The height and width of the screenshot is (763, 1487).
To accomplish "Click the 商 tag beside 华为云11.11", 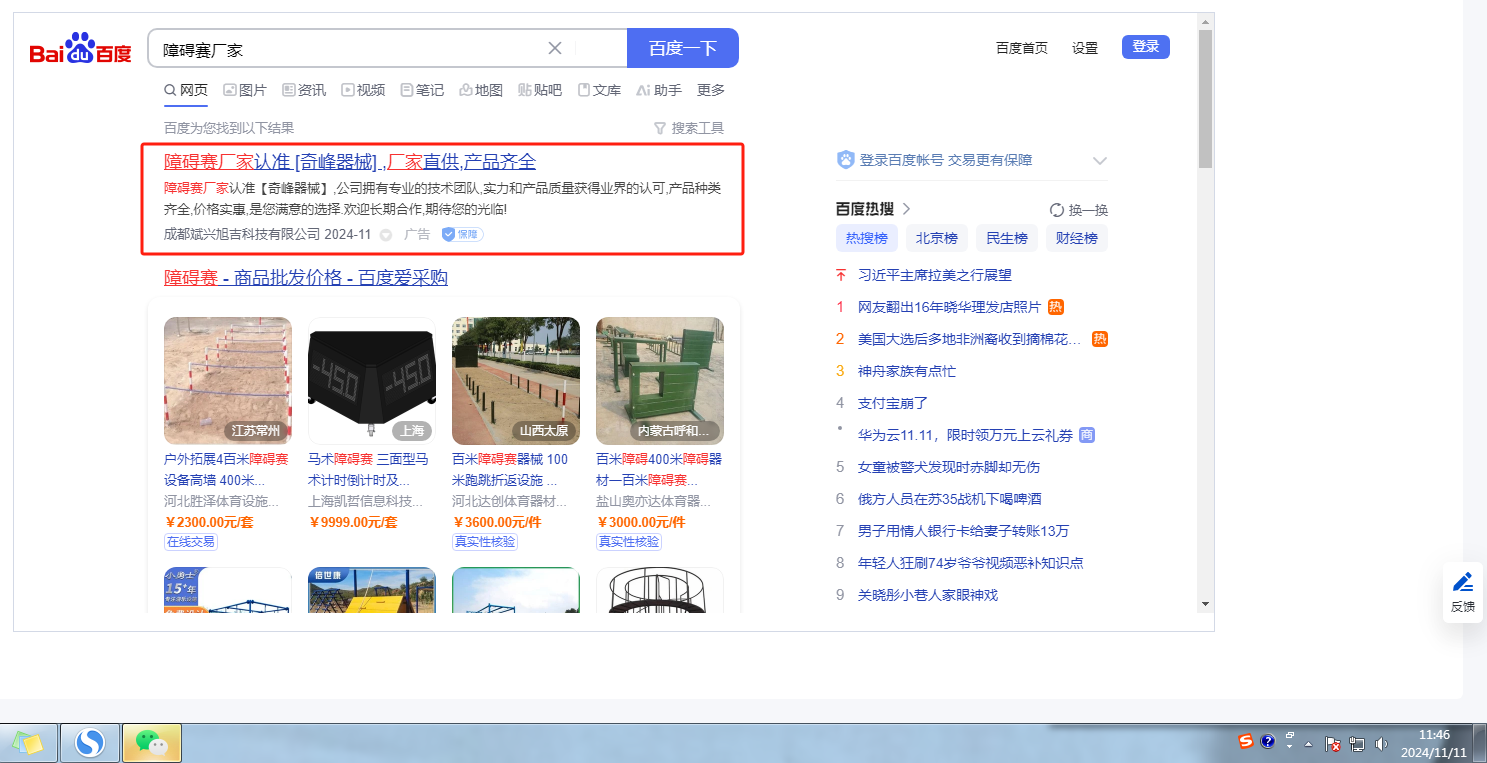I will [x=1087, y=435].
